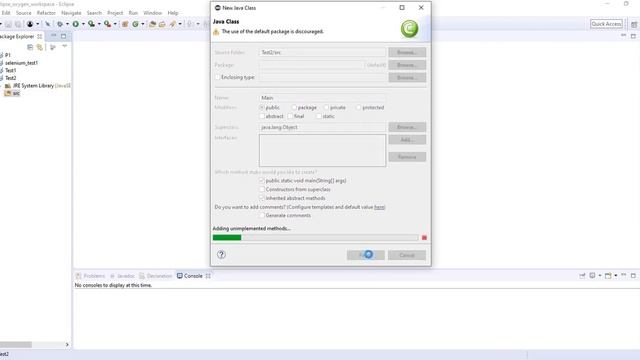Click the Debug bug icon in toolbar
The height and width of the screenshot is (360, 640).
[x=60, y=24]
